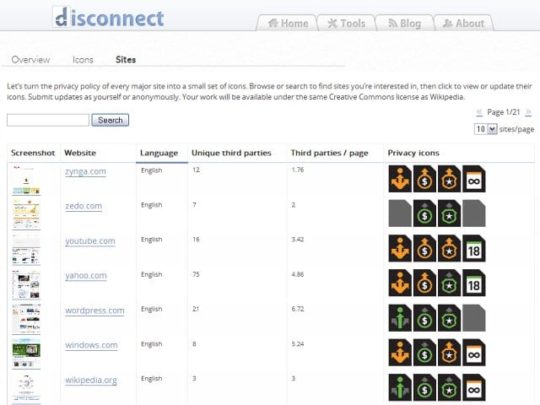Image resolution: width=540 pixels, height=405 pixels.
Task: Select the Sites sub-tab
Action: (x=125, y=60)
